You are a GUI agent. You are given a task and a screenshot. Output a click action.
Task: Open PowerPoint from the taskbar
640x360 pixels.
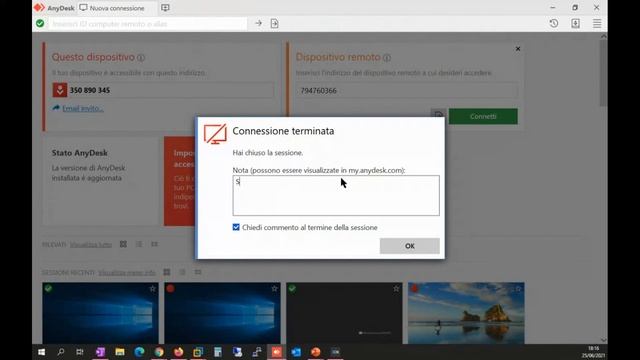pyautogui.click(x=316, y=352)
